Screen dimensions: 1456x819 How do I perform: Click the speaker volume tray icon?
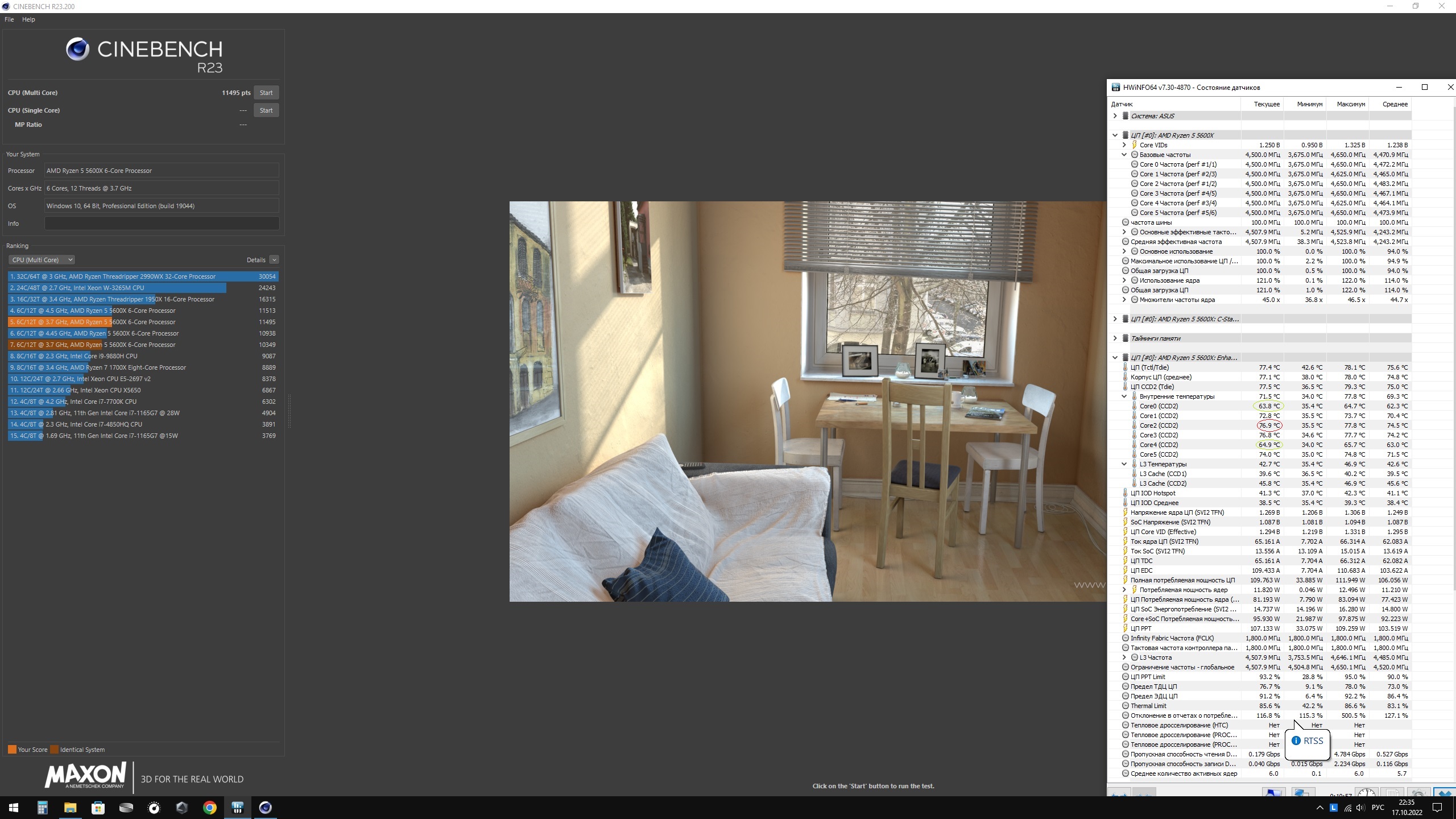1360,808
